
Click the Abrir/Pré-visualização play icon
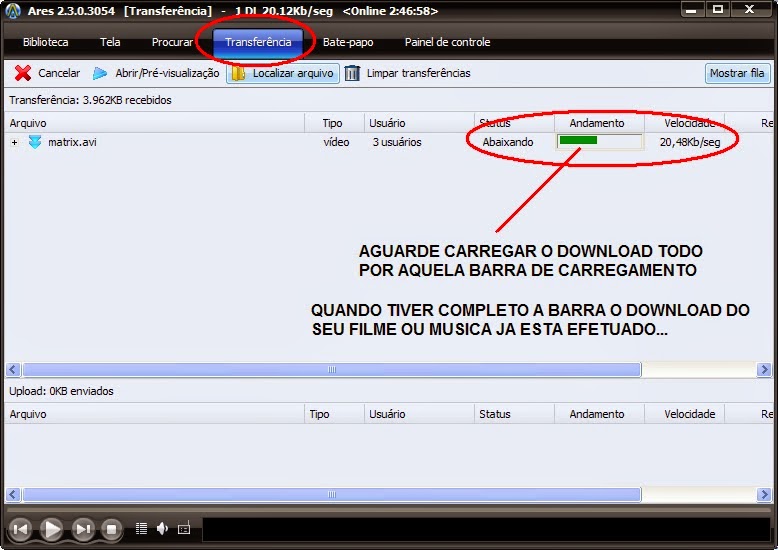tap(100, 73)
